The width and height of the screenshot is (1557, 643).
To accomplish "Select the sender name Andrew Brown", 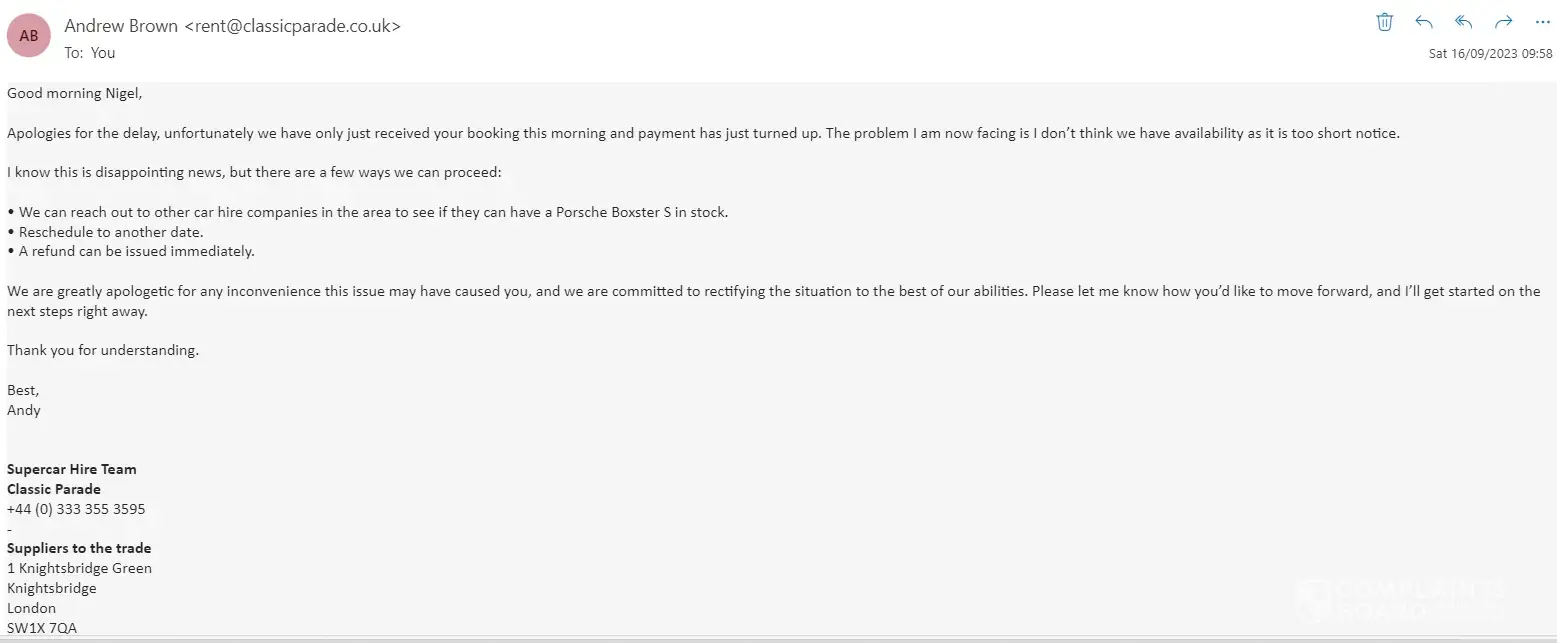I will point(122,27).
